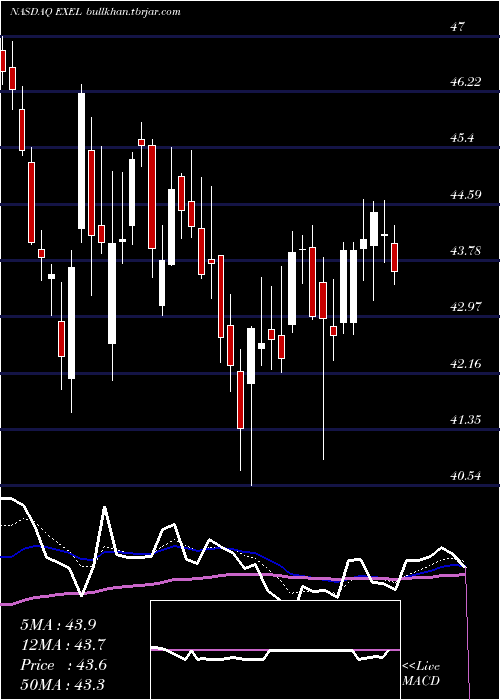This screenshot has height=700, width=500.
Task: Click the 43.78 price axis label
Action: (x=466, y=251)
